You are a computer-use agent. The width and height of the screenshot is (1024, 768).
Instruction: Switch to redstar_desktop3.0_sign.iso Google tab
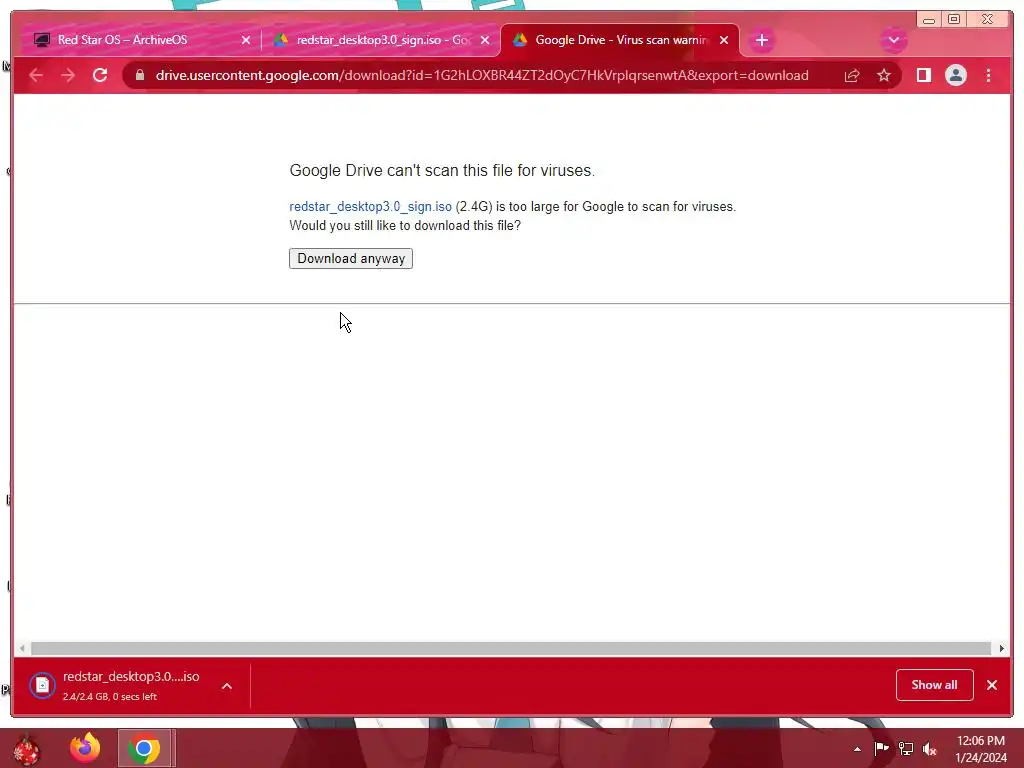pyautogui.click(x=381, y=40)
